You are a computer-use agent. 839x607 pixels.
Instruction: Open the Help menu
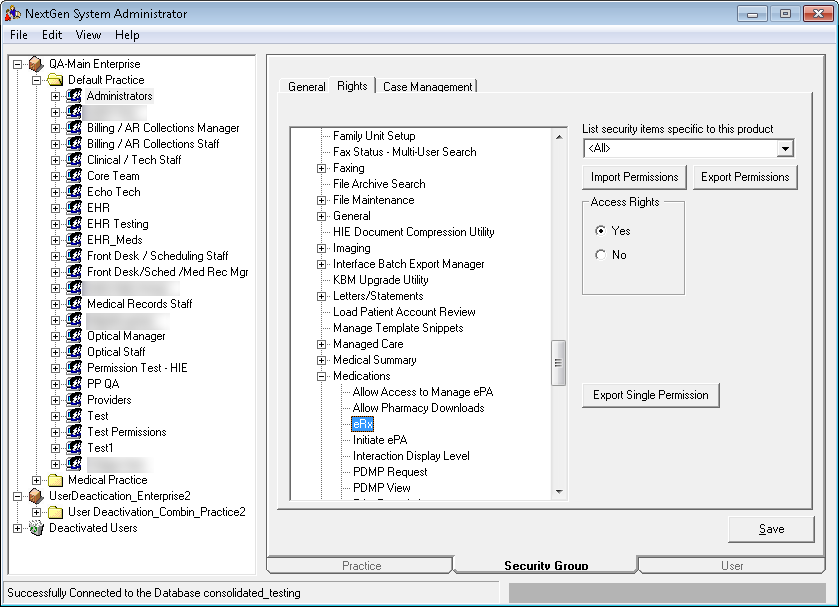(127, 35)
